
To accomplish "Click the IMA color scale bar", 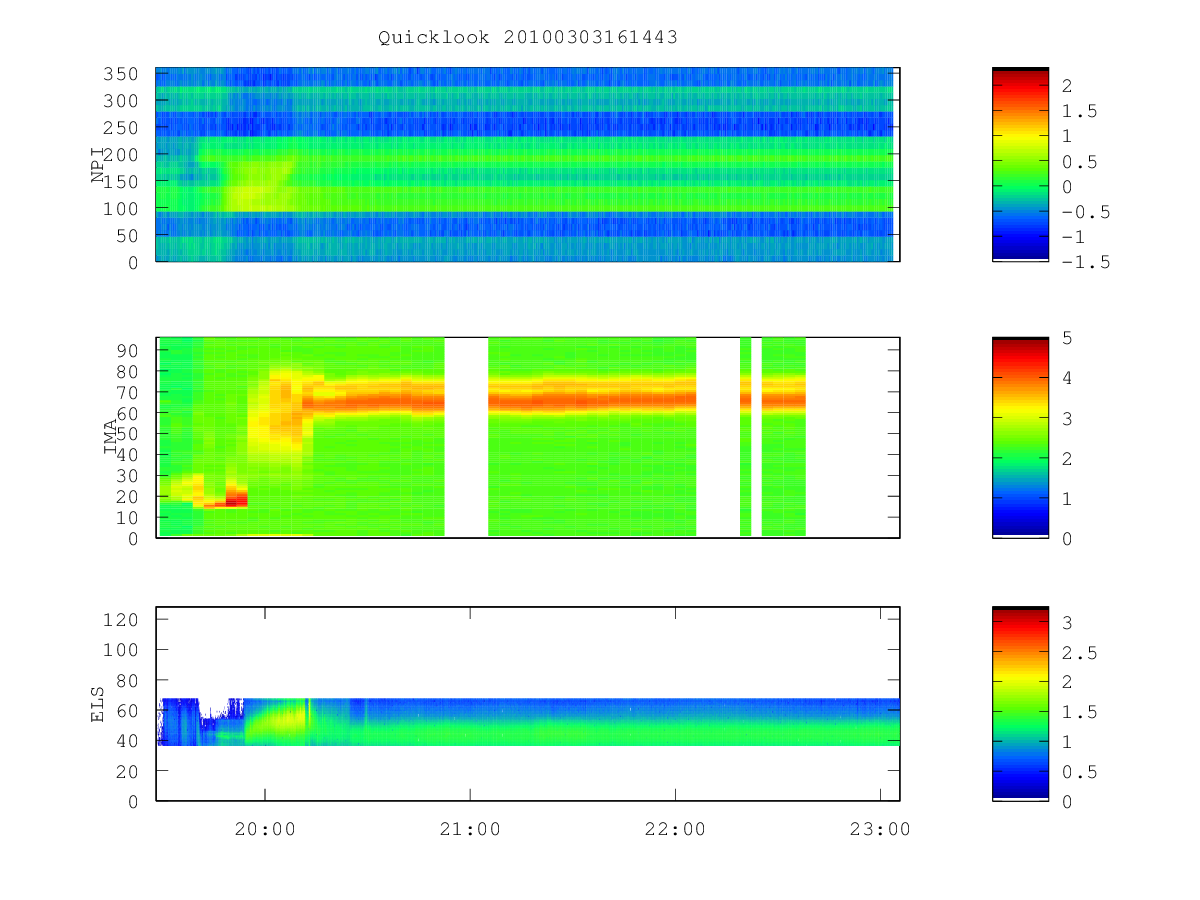I will pyautogui.click(x=1020, y=437).
